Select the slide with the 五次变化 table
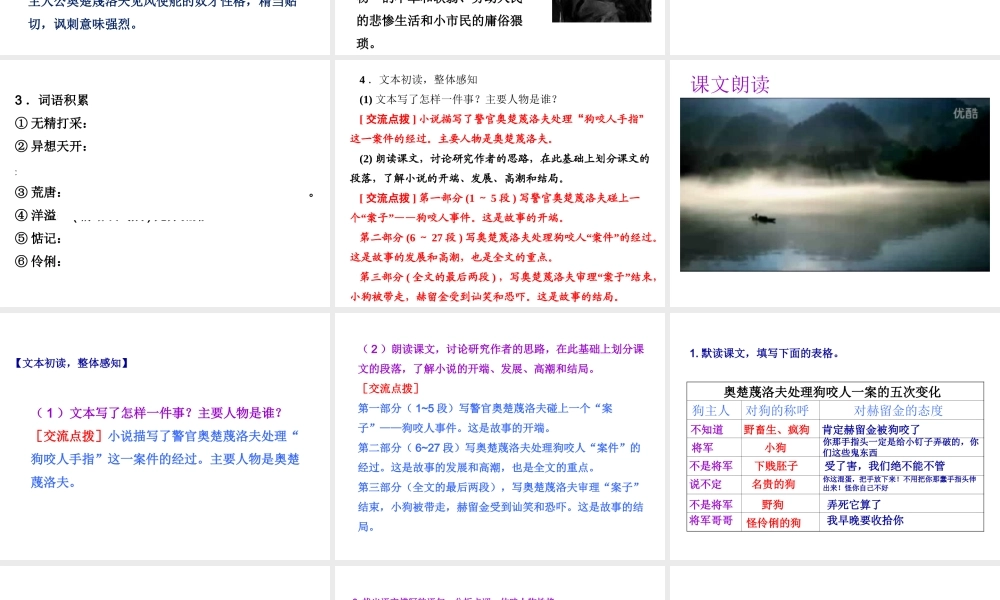Screen dimensions: 1000x600 click(835, 436)
